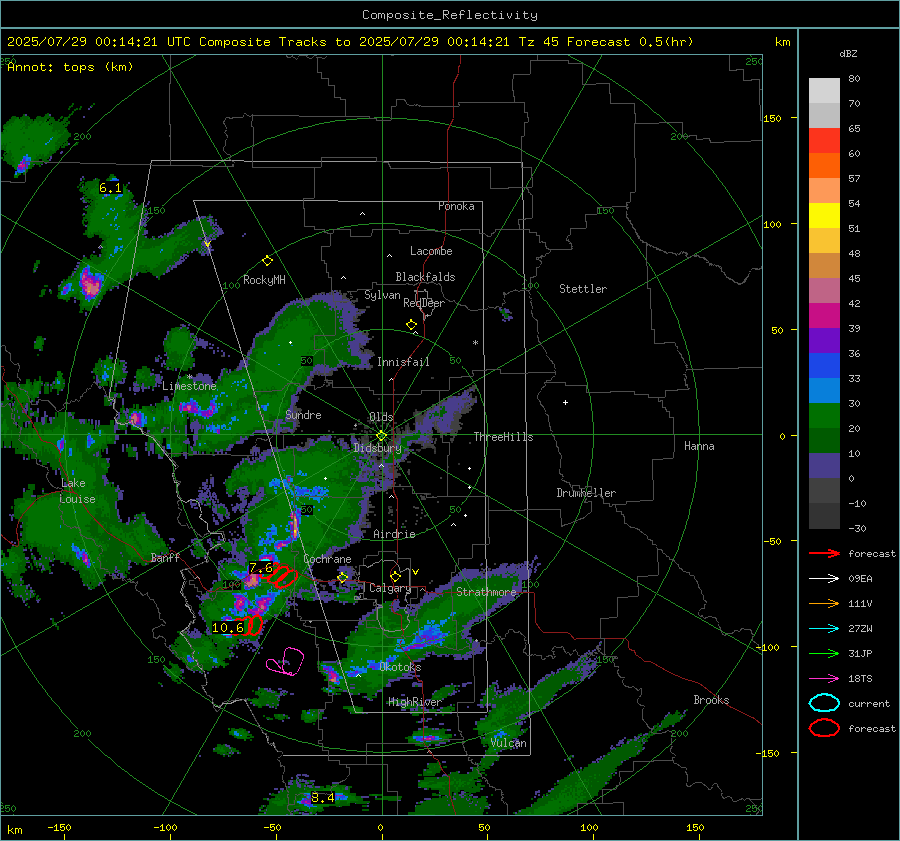The width and height of the screenshot is (900, 841).
Task: Click the Drumheller city label
Action: [x=586, y=493]
